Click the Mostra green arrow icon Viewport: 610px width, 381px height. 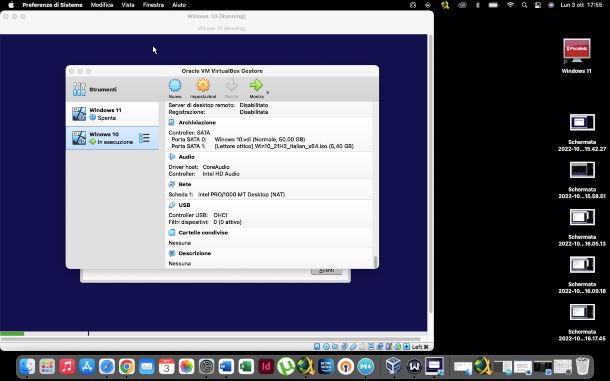(x=256, y=85)
